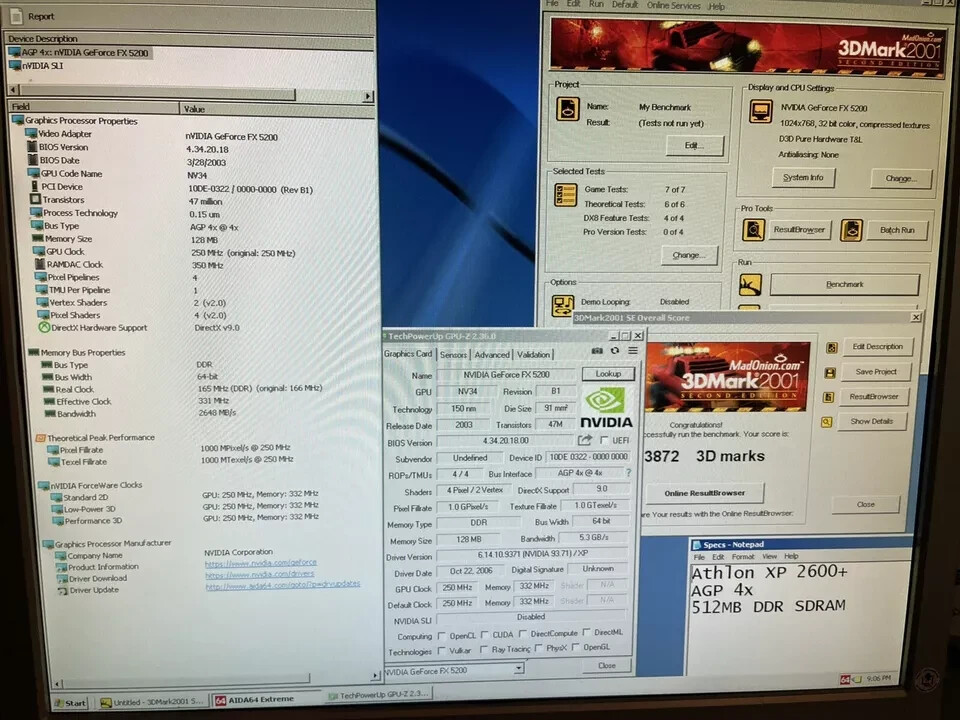
Task: Click the DirectX Hardware Support icon in AIDA64
Action: click(44, 328)
